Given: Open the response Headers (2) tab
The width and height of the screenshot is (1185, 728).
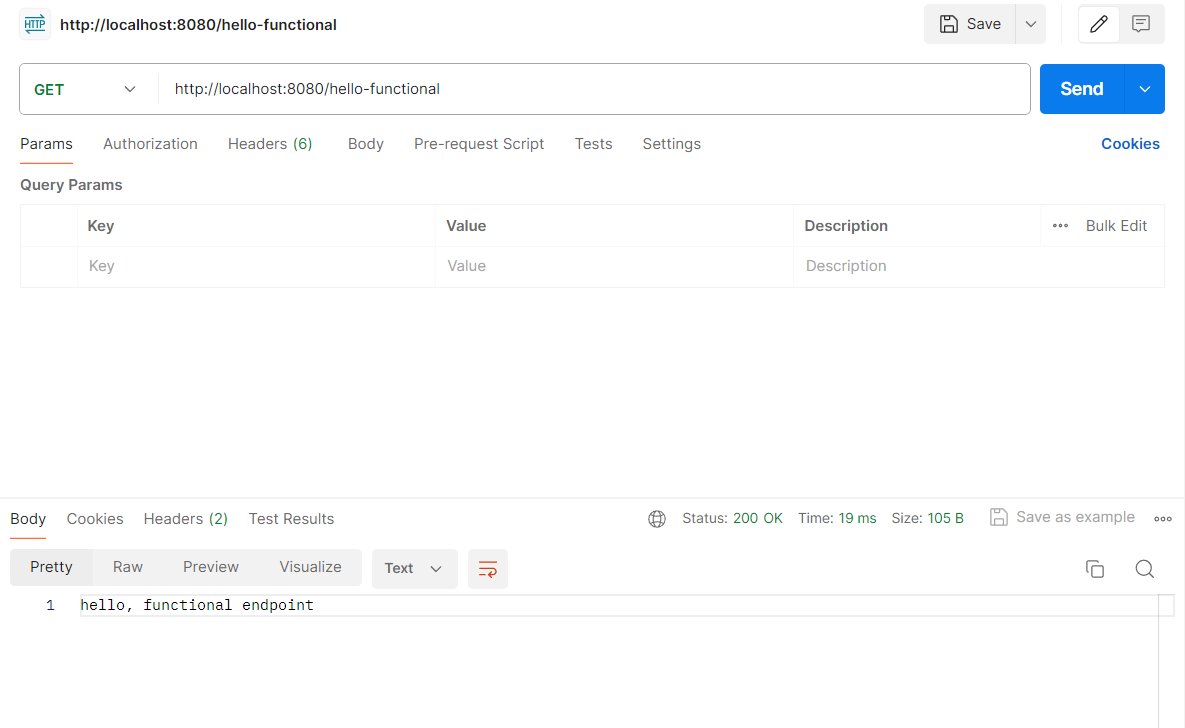Looking at the screenshot, I should 185,519.
